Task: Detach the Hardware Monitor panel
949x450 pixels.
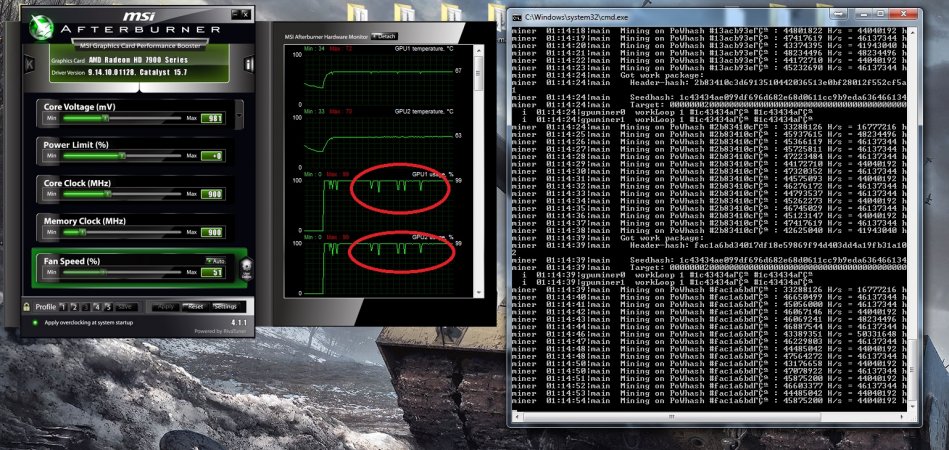Action: click(x=384, y=37)
